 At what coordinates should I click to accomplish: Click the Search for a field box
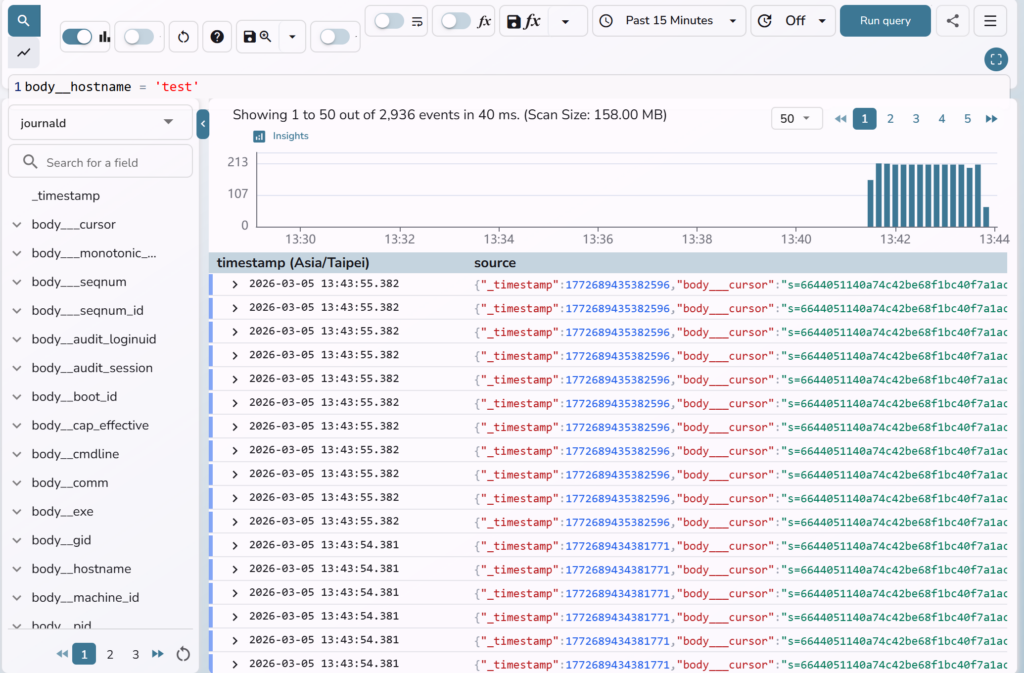[x=100, y=162]
